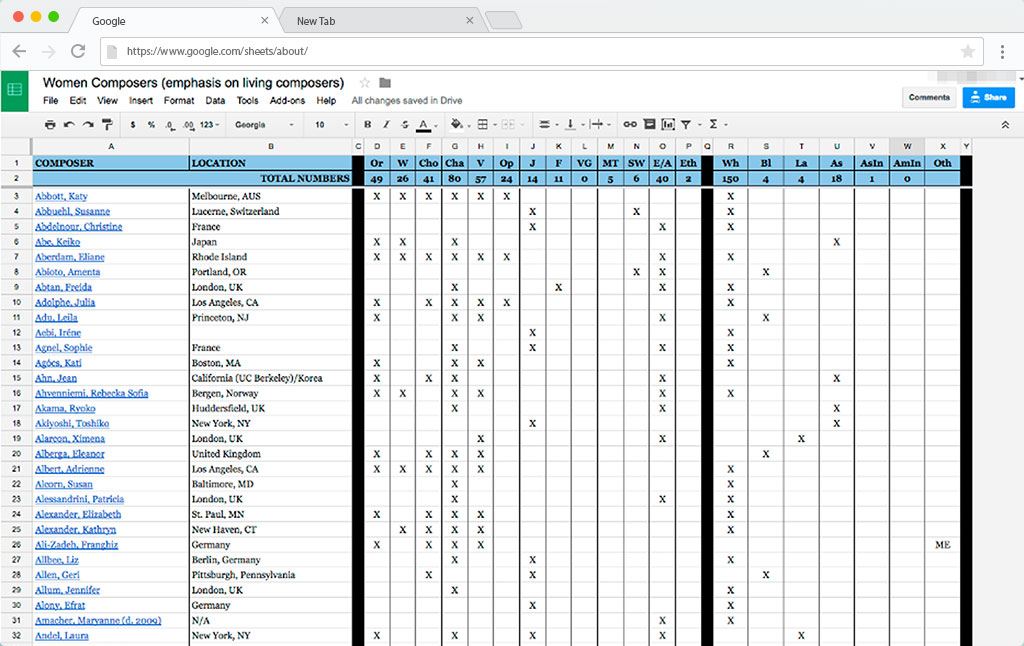
Task: Click the merge cells icon
Action: tap(508, 124)
